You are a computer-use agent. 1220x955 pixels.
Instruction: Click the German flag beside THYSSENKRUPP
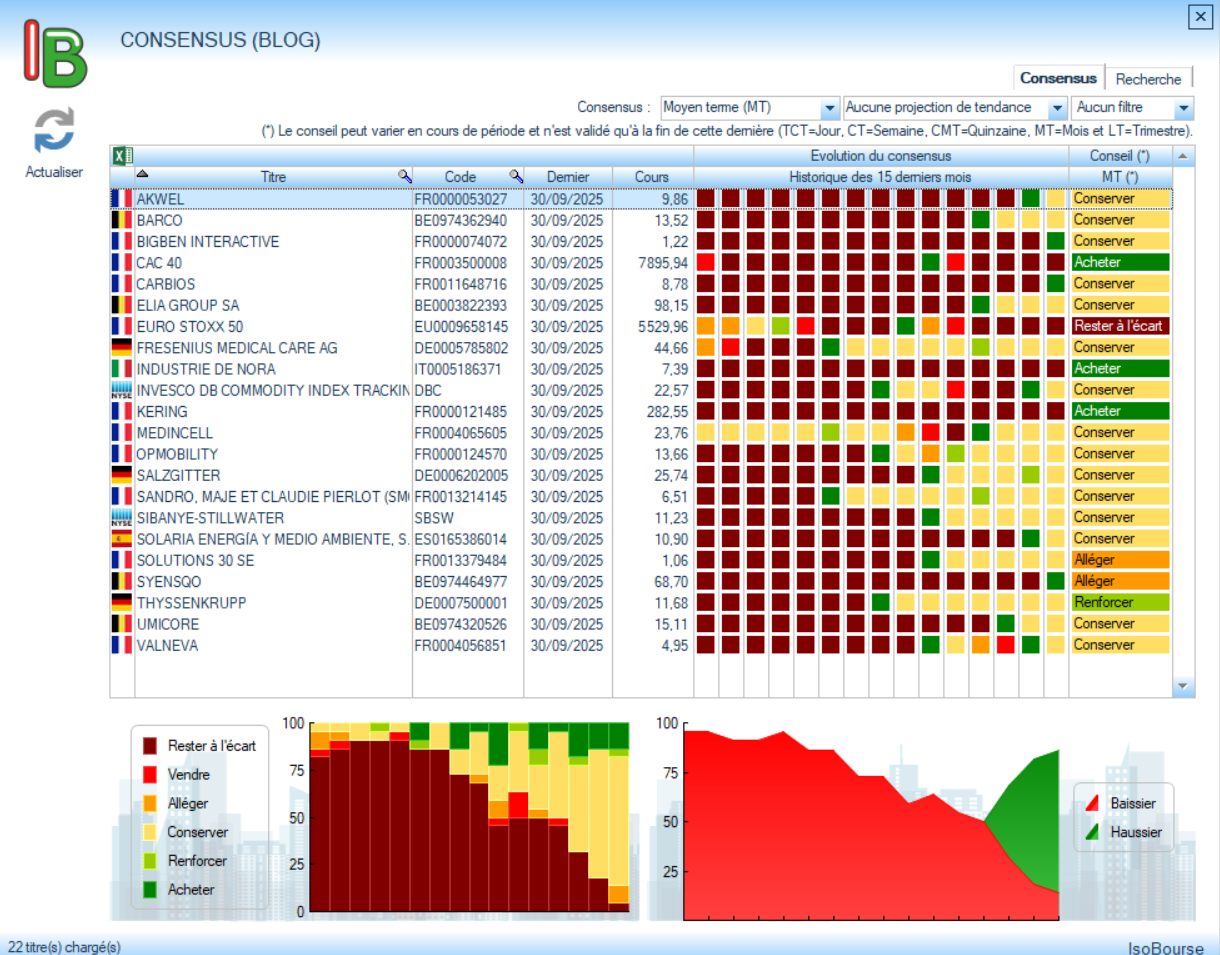[x=122, y=602]
